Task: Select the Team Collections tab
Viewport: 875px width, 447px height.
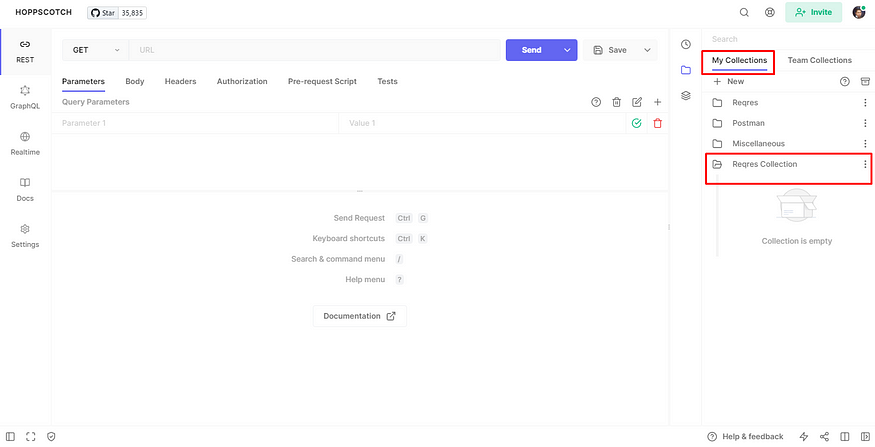Action: pyautogui.click(x=819, y=60)
